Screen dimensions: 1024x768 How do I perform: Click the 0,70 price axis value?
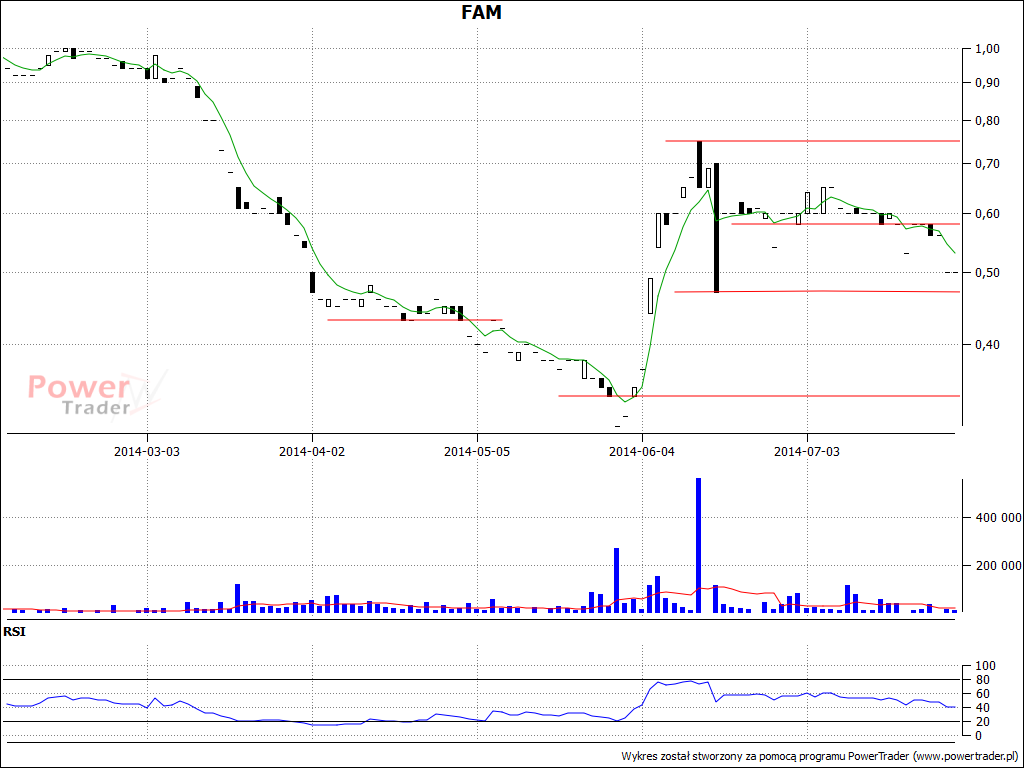986,164
